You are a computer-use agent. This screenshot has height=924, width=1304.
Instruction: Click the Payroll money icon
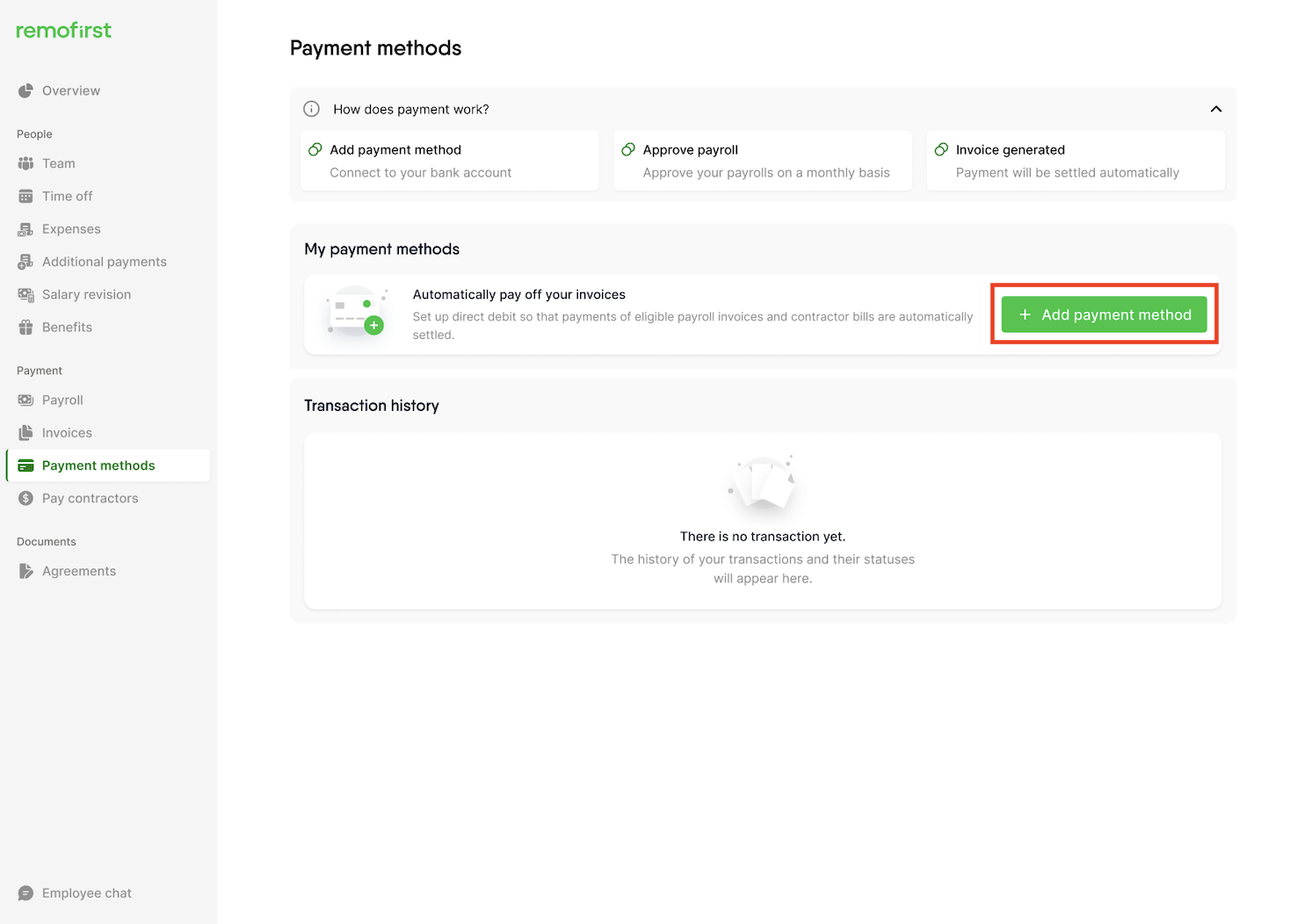[25, 400]
